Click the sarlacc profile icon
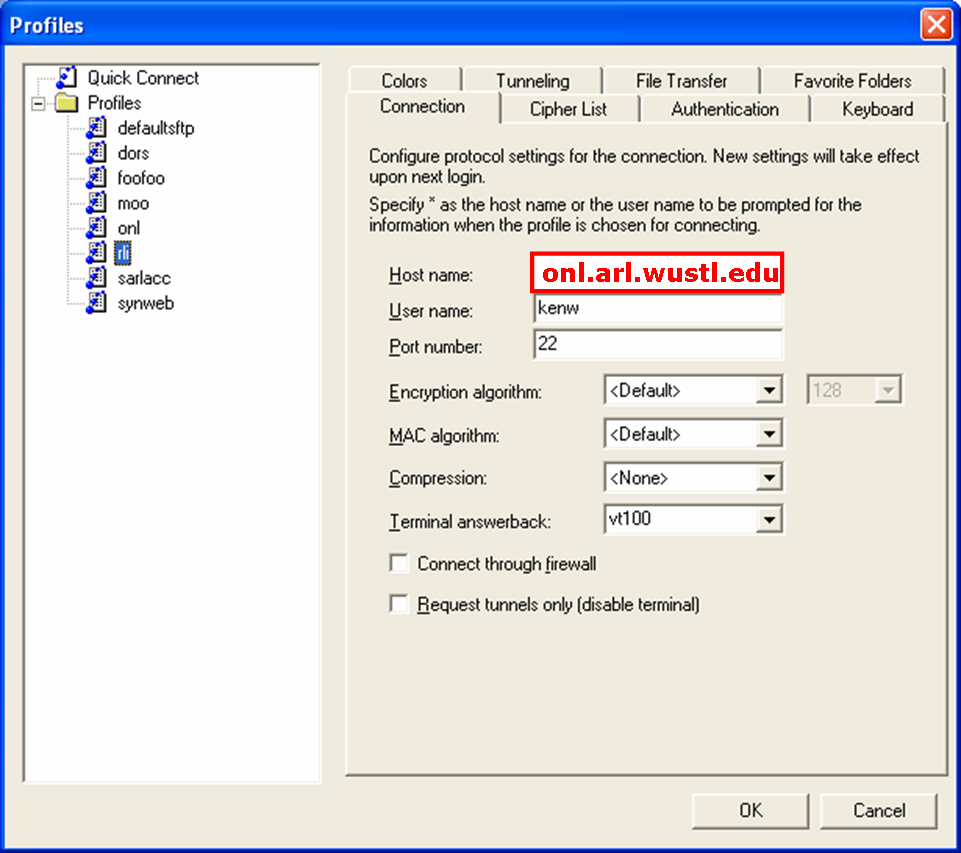 point(96,278)
